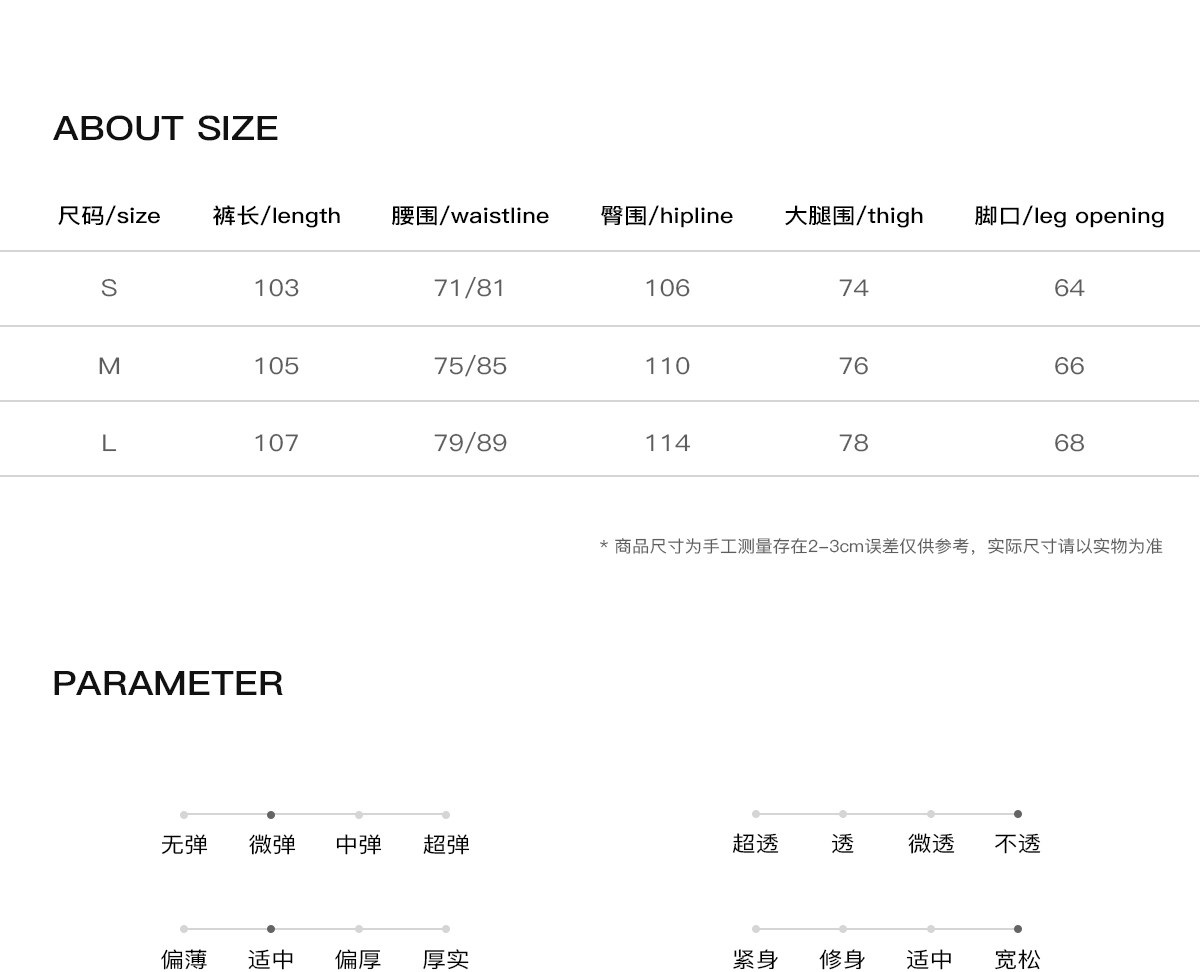The height and width of the screenshot is (972, 1200).
Task: Select the 厚实 thickness dot
Action: pos(446,929)
